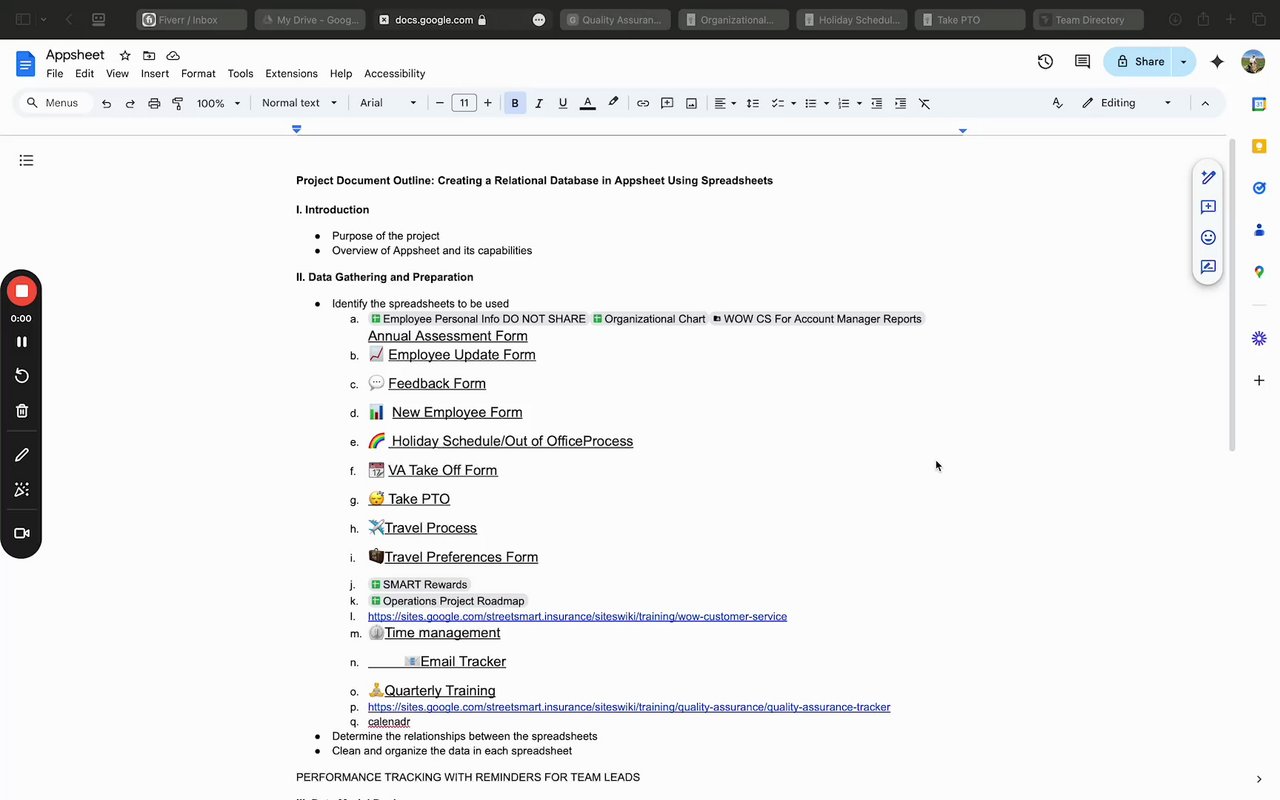Click the Insert image icon
1280x800 pixels.
click(x=691, y=103)
